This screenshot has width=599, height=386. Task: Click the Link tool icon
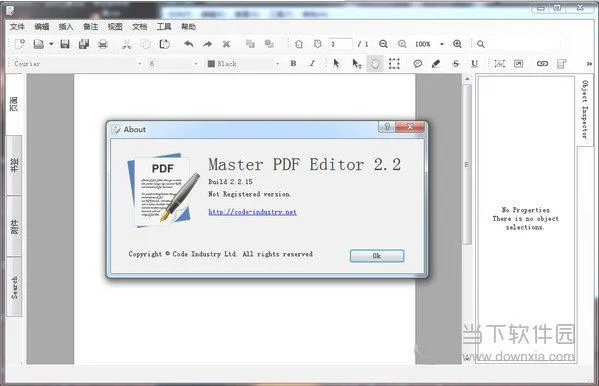point(542,63)
